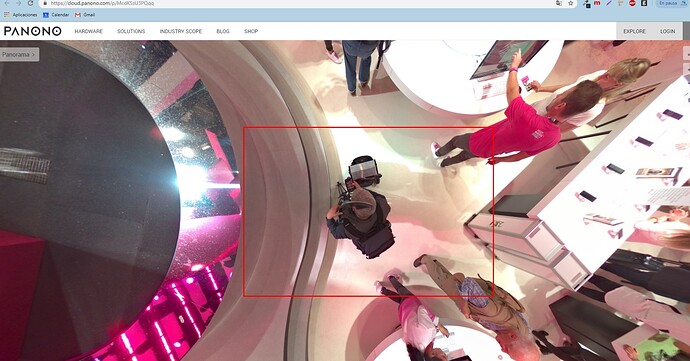The height and width of the screenshot is (361, 690).
Task: Click the Login button
Action: [668, 31]
